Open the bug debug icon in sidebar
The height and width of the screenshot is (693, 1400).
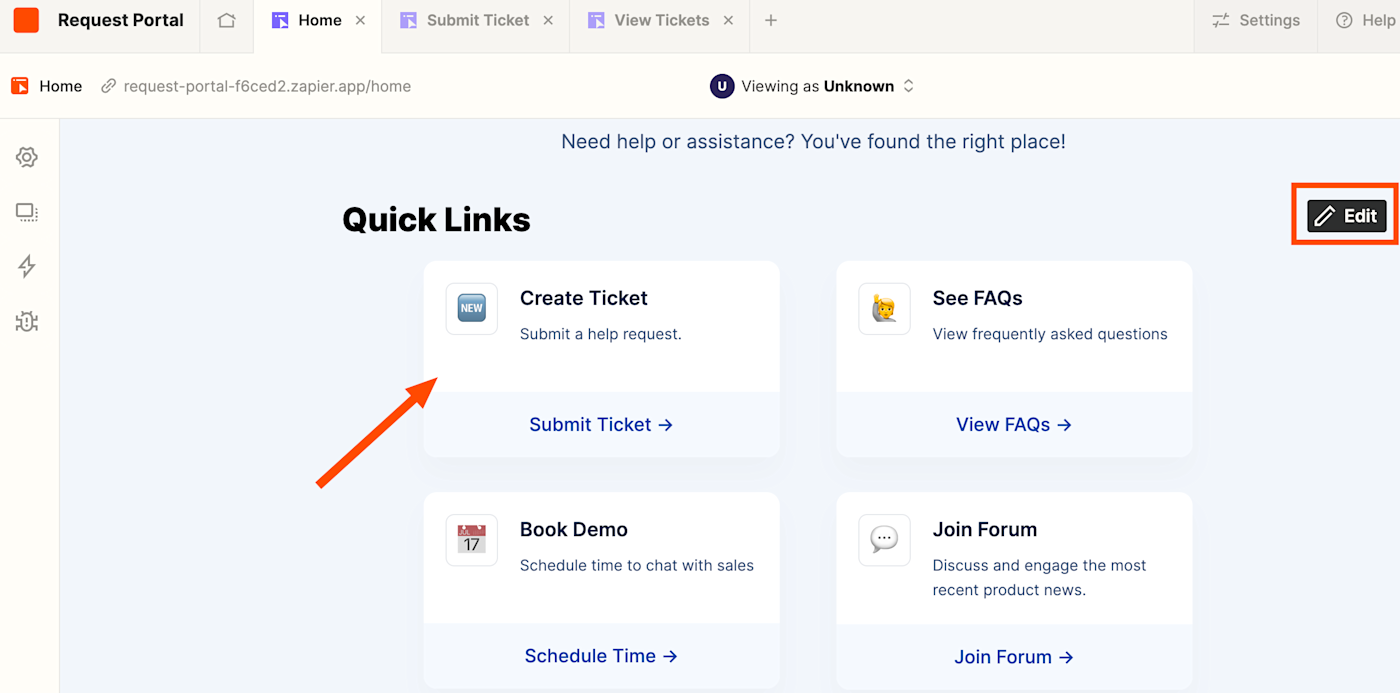point(27,321)
